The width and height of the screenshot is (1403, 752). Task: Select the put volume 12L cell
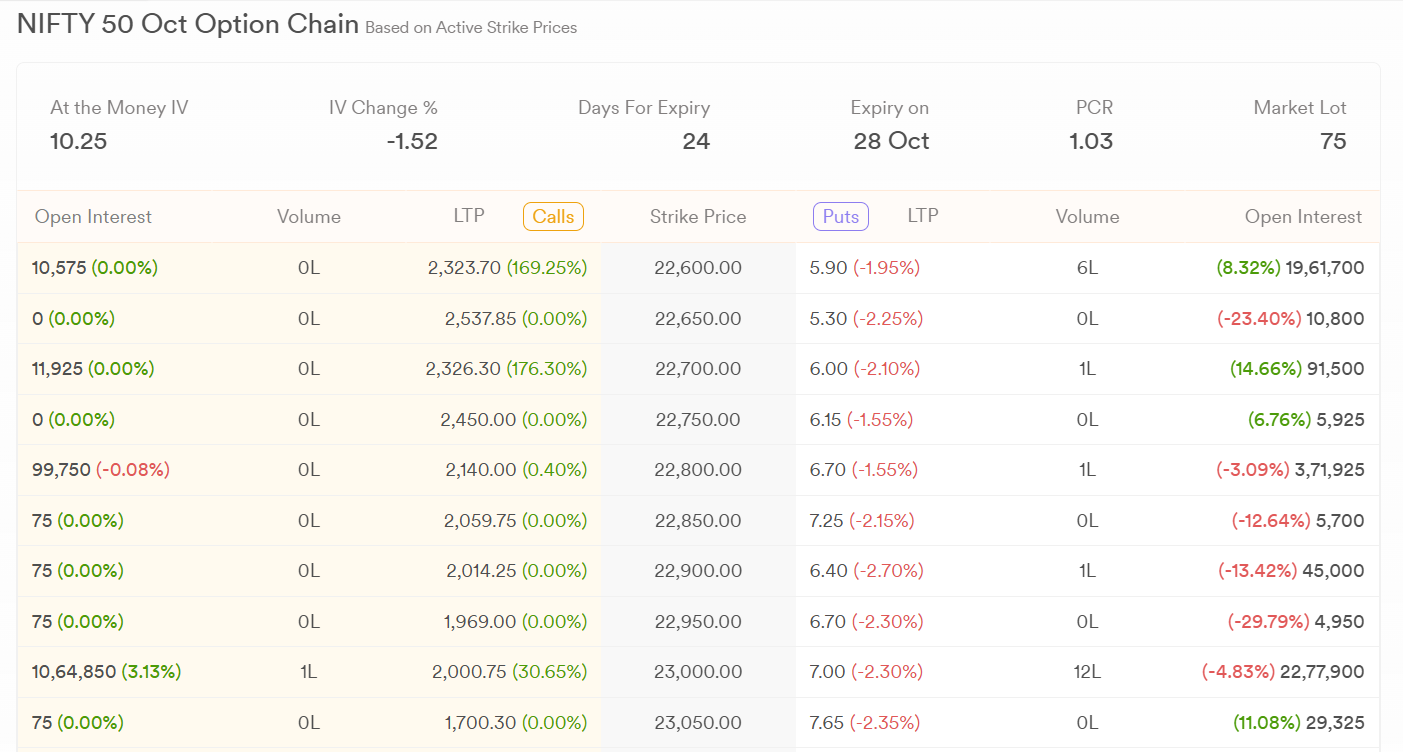tap(1087, 672)
